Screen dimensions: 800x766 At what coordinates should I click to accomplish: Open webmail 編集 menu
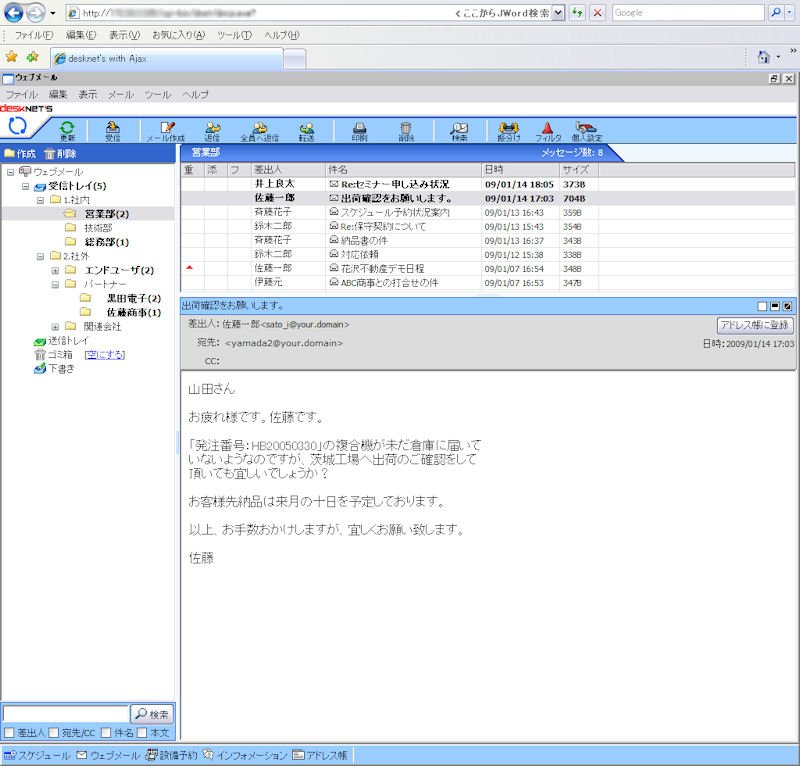(x=58, y=94)
